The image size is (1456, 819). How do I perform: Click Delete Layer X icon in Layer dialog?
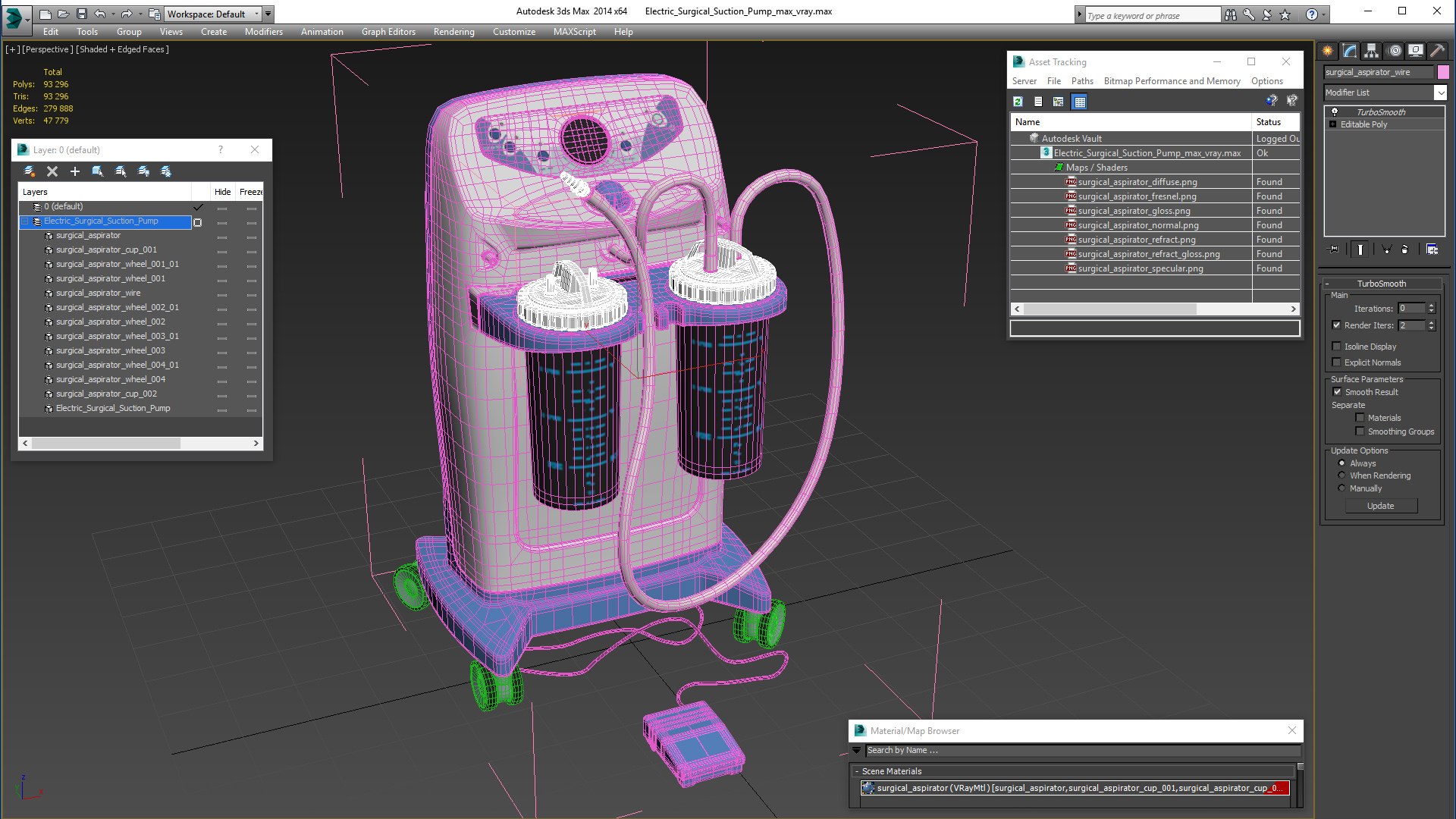(x=52, y=171)
